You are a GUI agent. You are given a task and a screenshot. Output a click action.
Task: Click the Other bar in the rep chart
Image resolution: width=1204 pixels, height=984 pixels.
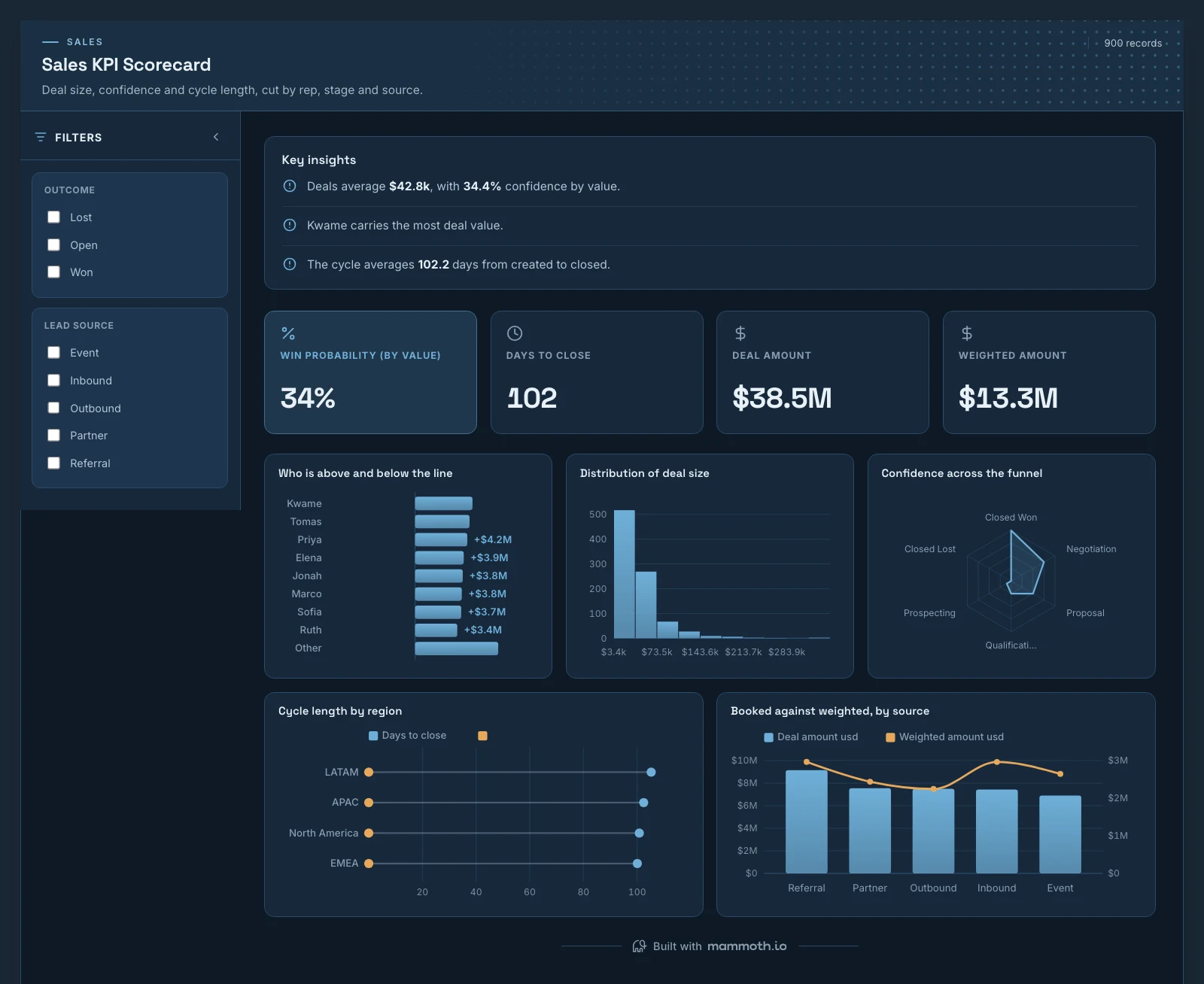[x=457, y=648]
